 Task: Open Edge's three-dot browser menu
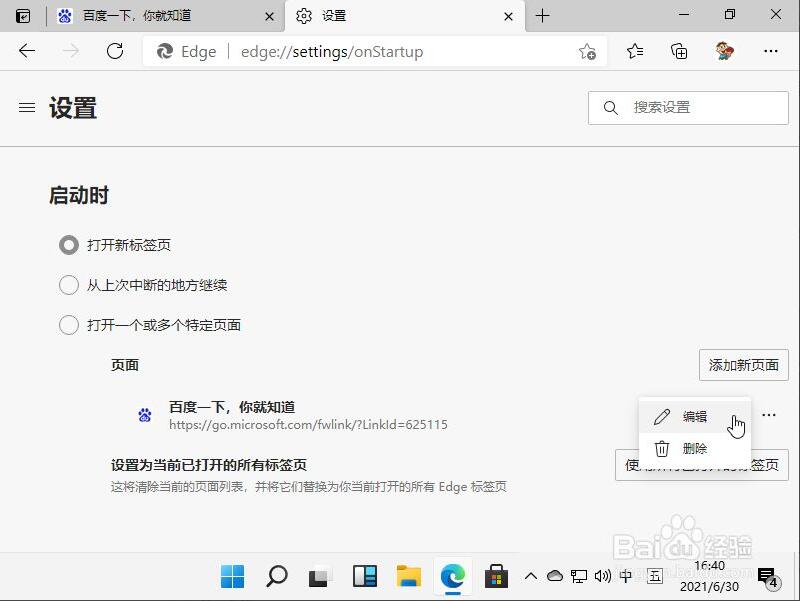pos(771,51)
